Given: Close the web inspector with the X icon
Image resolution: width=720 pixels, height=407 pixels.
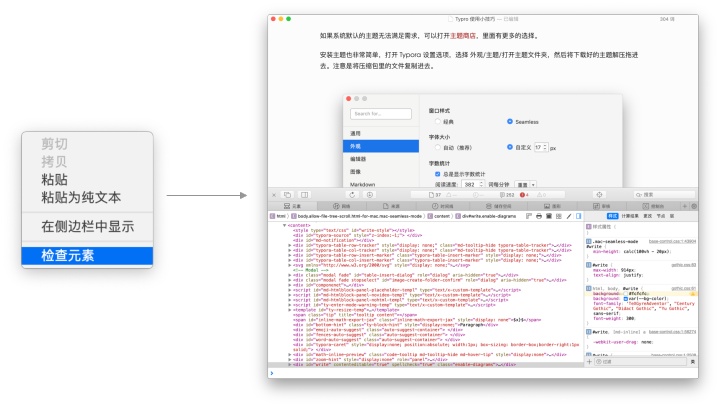Looking at the screenshot, I should tap(274, 195).
